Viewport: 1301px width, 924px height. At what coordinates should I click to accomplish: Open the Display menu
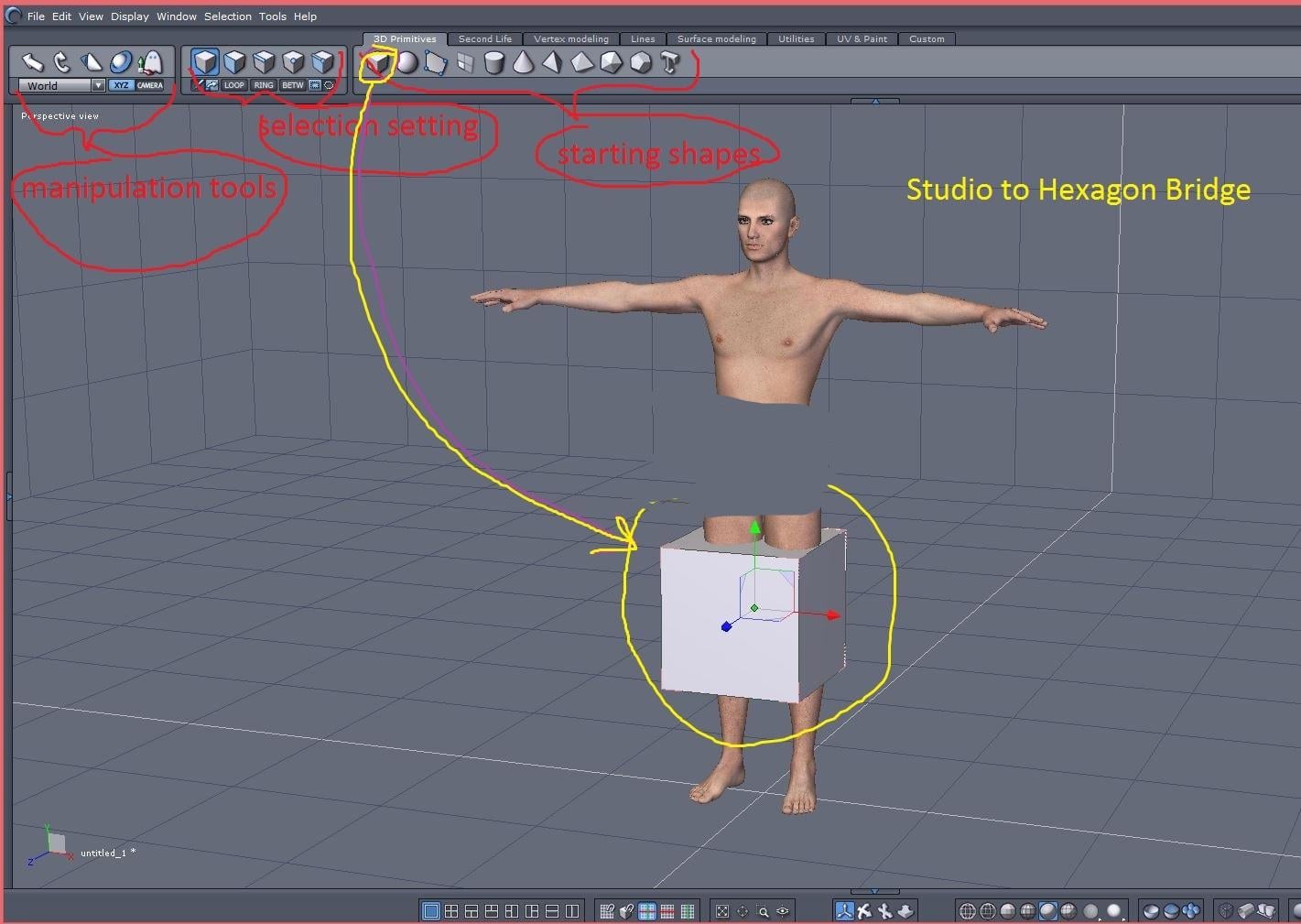130,16
